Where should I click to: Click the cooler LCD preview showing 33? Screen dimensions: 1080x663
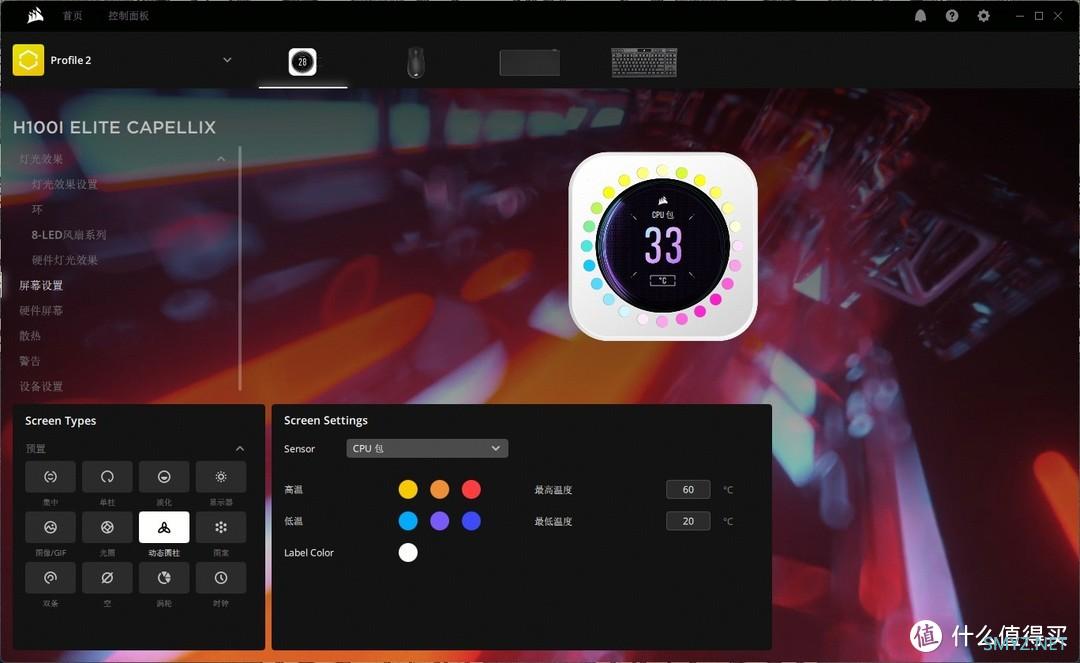[x=663, y=246]
